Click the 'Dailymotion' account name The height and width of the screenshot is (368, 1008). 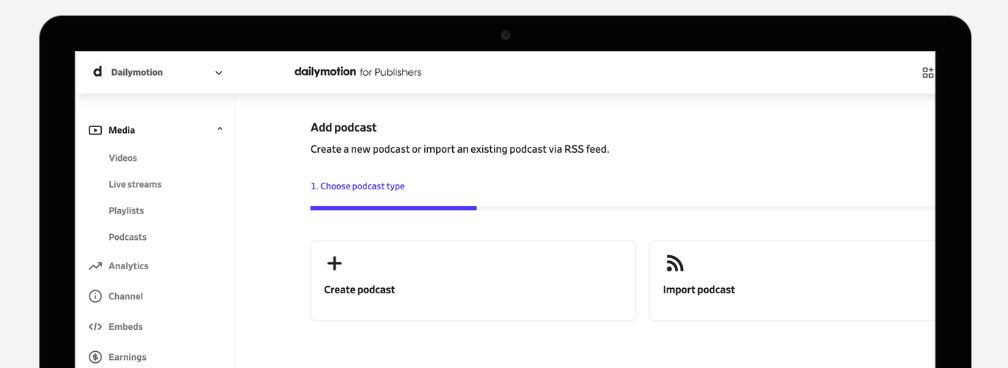pyautogui.click(x=137, y=72)
